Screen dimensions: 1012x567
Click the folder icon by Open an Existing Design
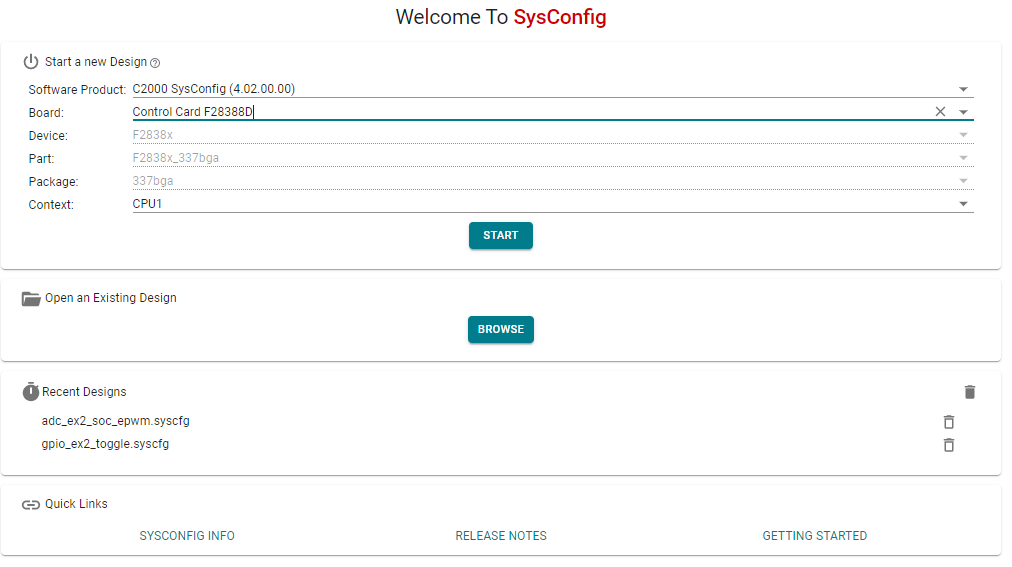[x=31, y=298]
